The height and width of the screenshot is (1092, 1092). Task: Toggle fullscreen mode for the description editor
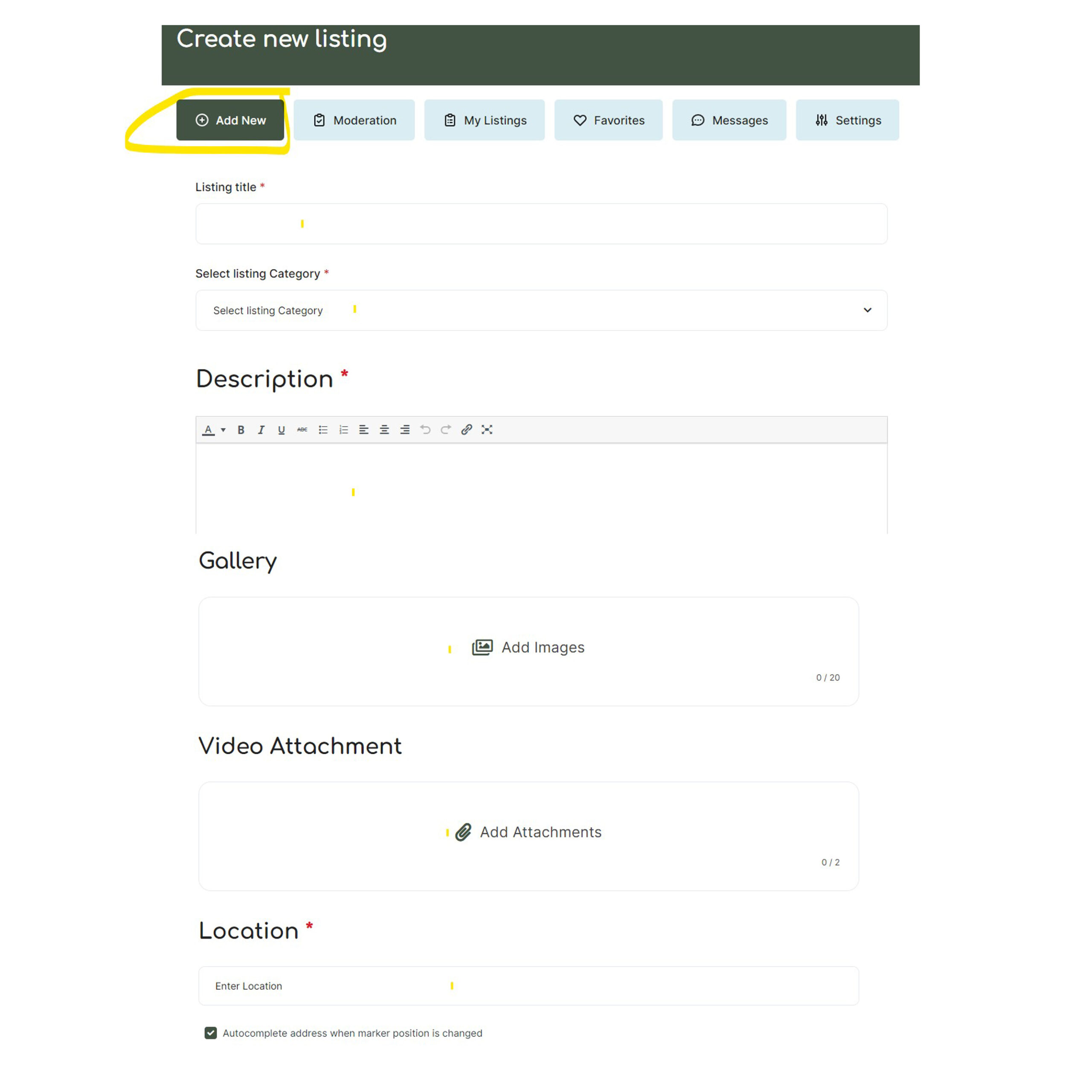487,430
